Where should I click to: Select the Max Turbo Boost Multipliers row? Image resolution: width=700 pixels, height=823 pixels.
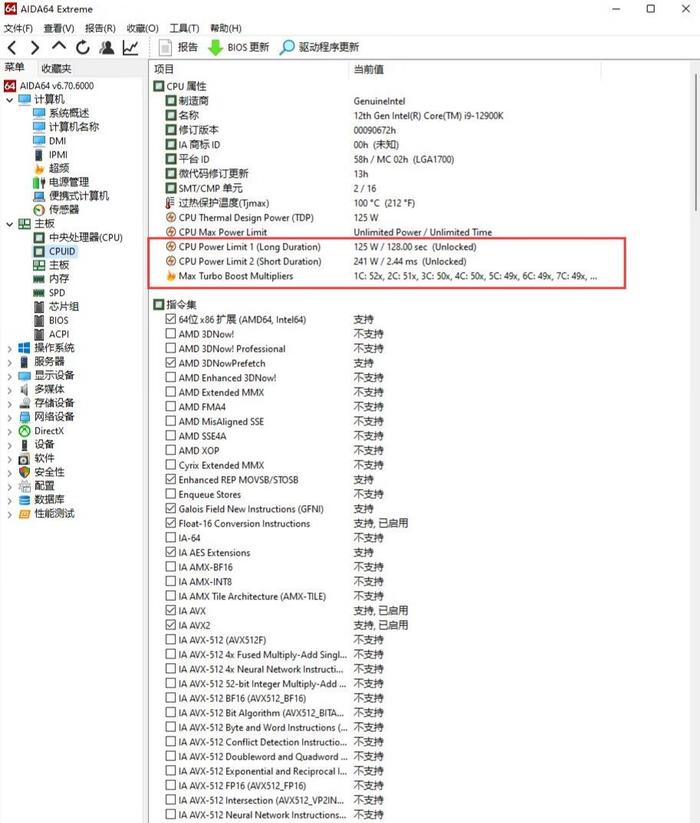click(381, 276)
